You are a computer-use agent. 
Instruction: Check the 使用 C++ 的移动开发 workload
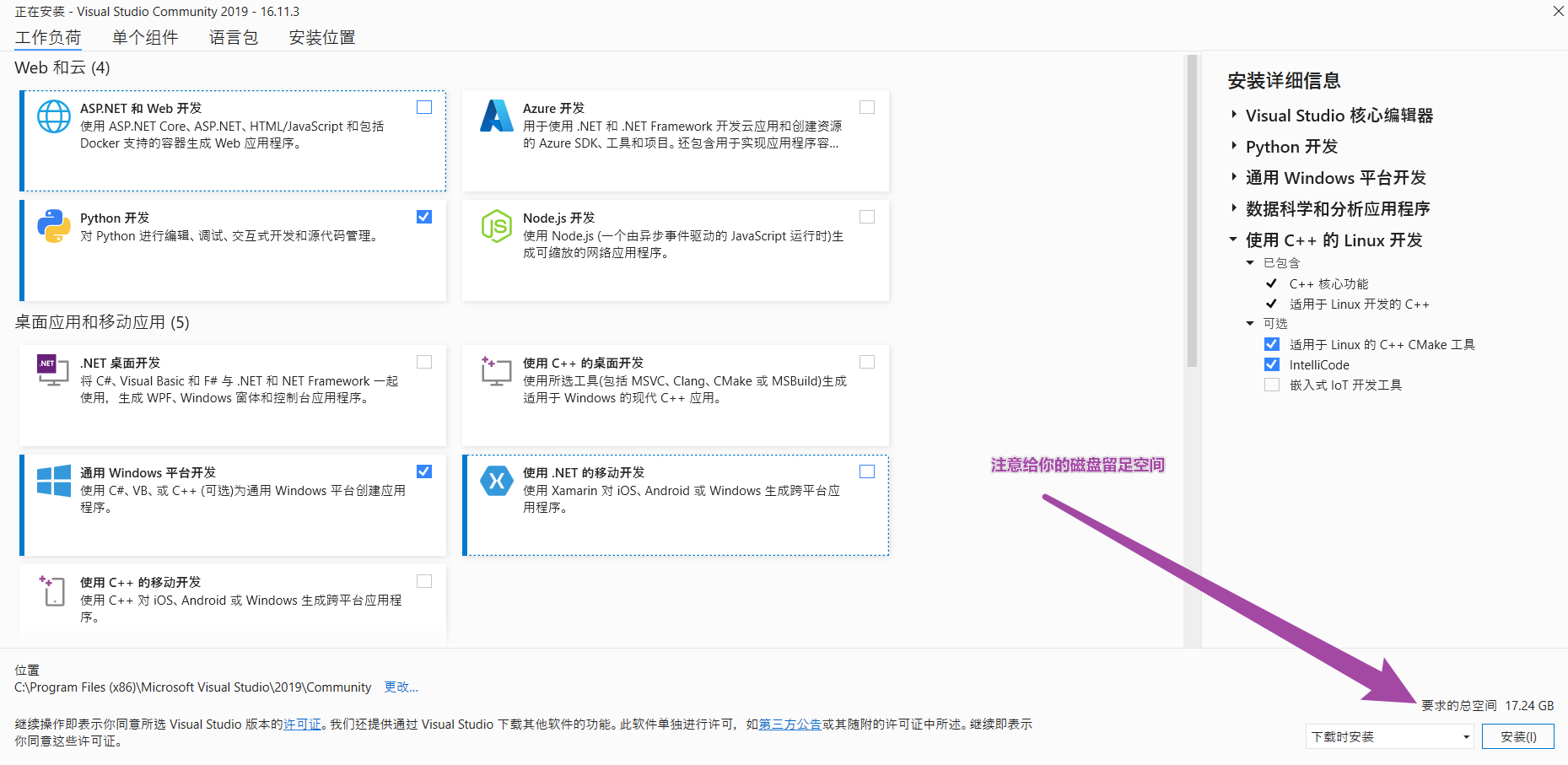[424, 581]
